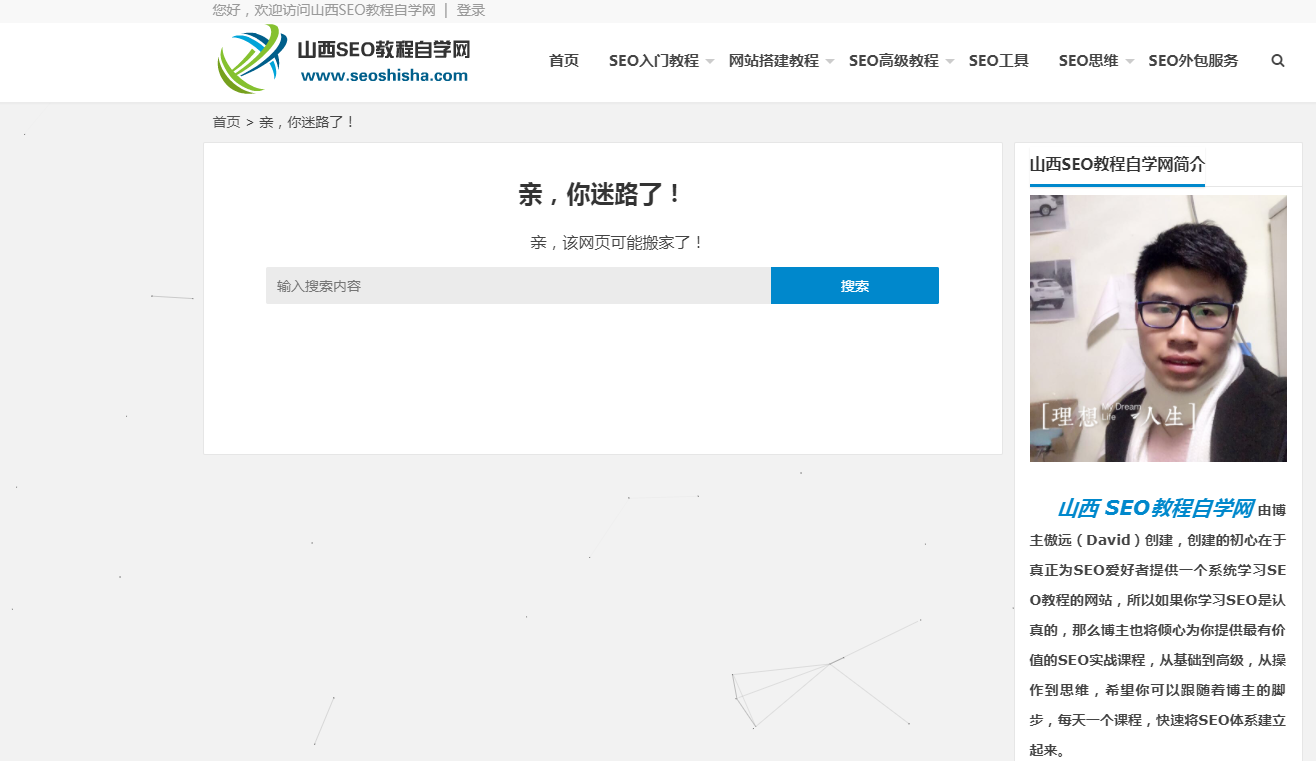This screenshot has height=761, width=1316.
Task: Expand the arrow next to 网站搭建教程
Action: [x=830, y=62]
